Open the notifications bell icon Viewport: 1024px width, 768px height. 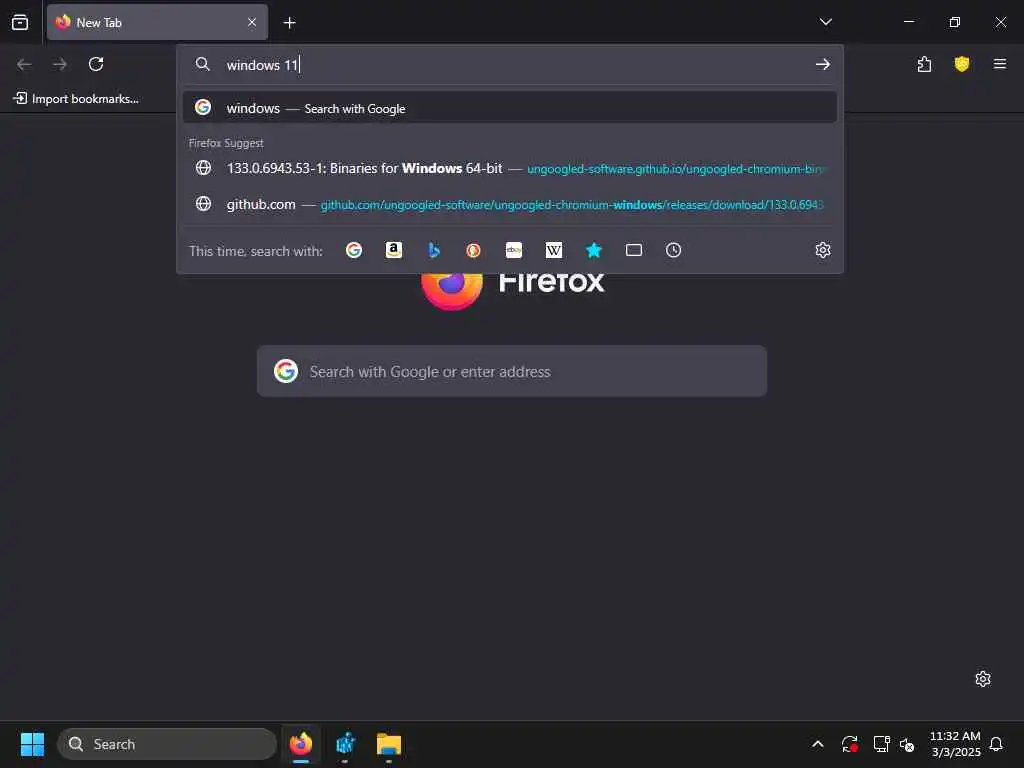pos(996,744)
